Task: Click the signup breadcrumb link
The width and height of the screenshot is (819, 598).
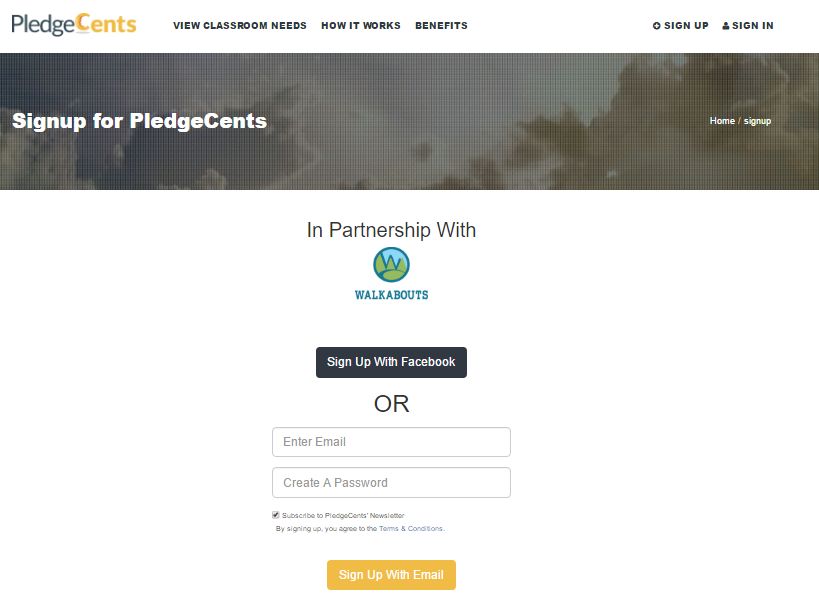Action: pos(757,121)
